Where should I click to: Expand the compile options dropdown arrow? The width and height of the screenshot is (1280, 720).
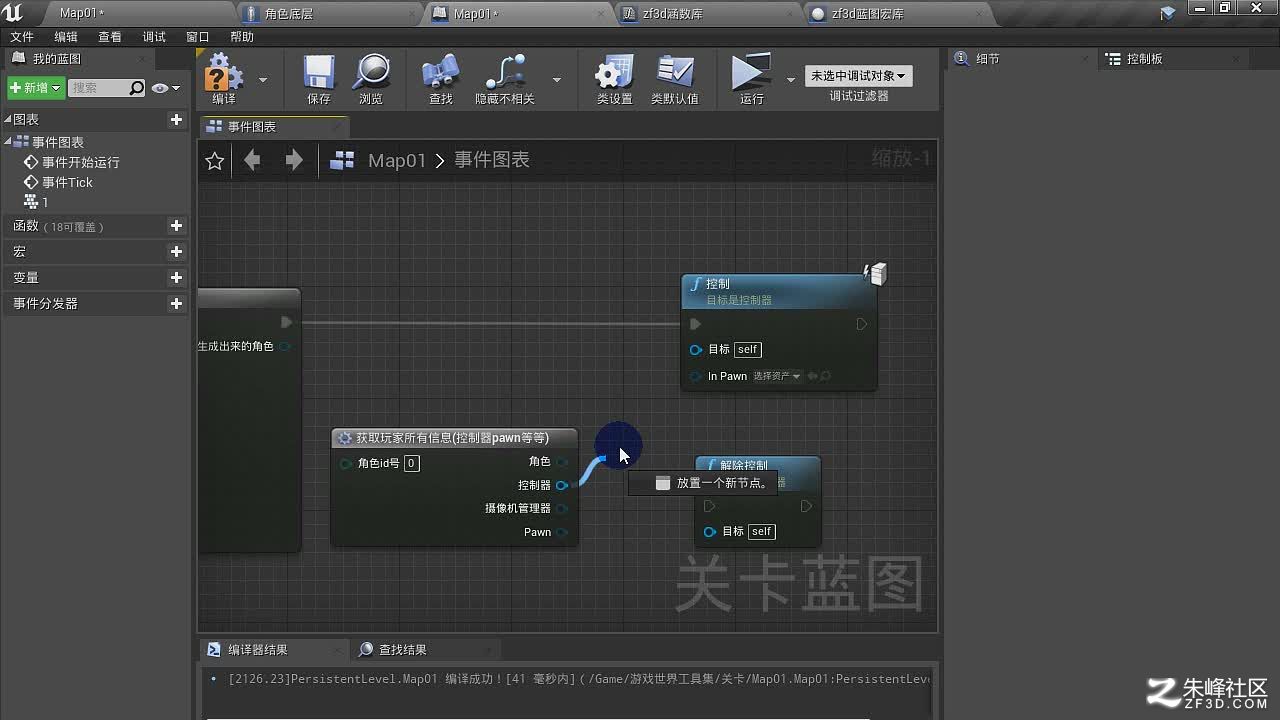(263, 79)
